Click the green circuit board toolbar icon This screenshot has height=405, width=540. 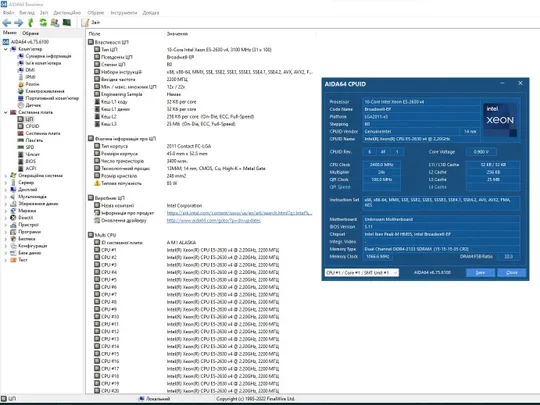[66, 23]
